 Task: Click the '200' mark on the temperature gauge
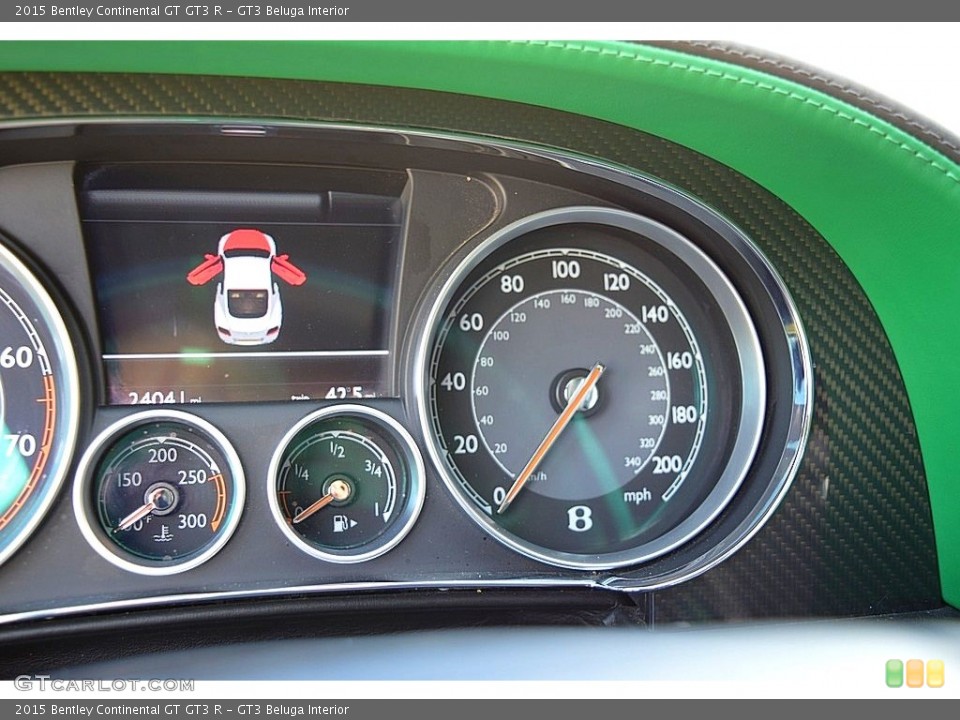pyautogui.click(x=162, y=455)
